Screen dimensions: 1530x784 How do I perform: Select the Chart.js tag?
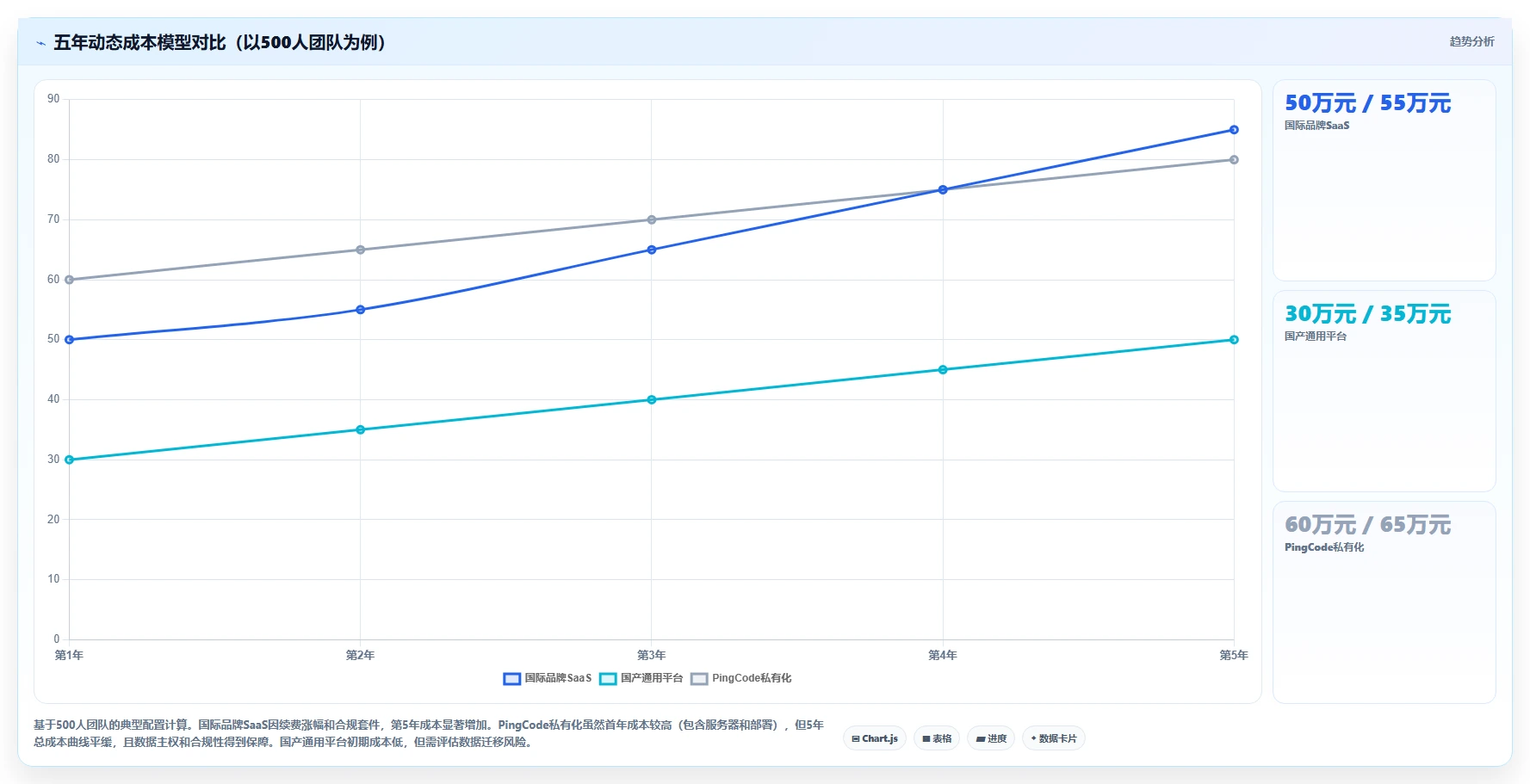pyautogui.click(x=875, y=738)
